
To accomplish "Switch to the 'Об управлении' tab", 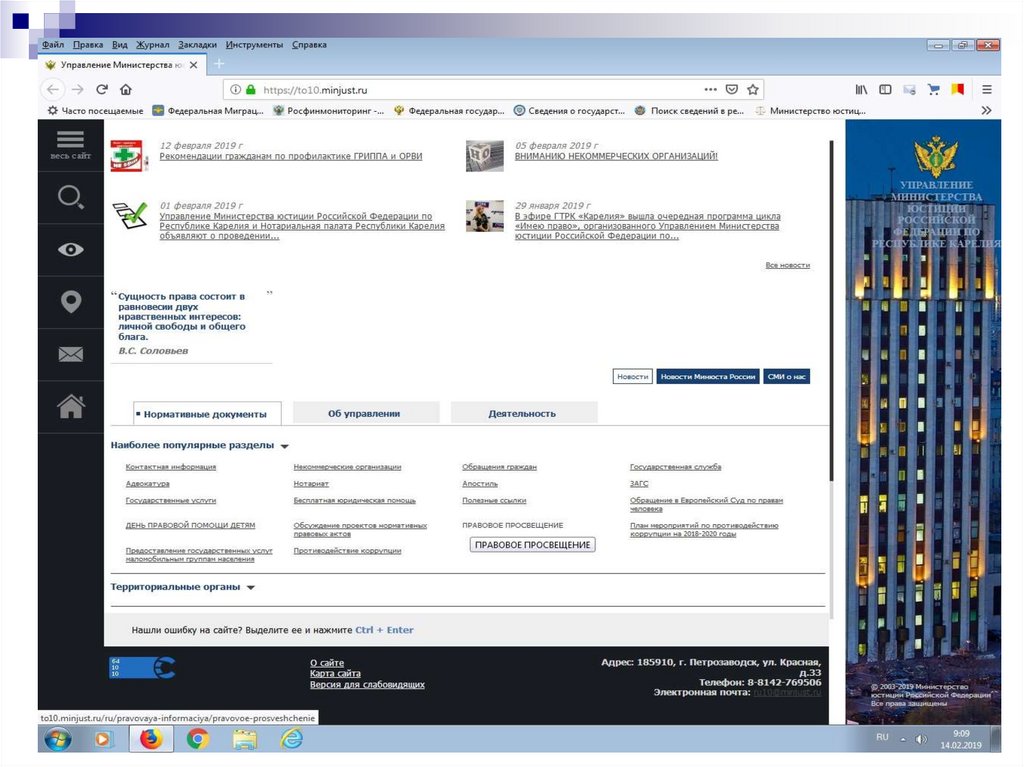I will [364, 413].
